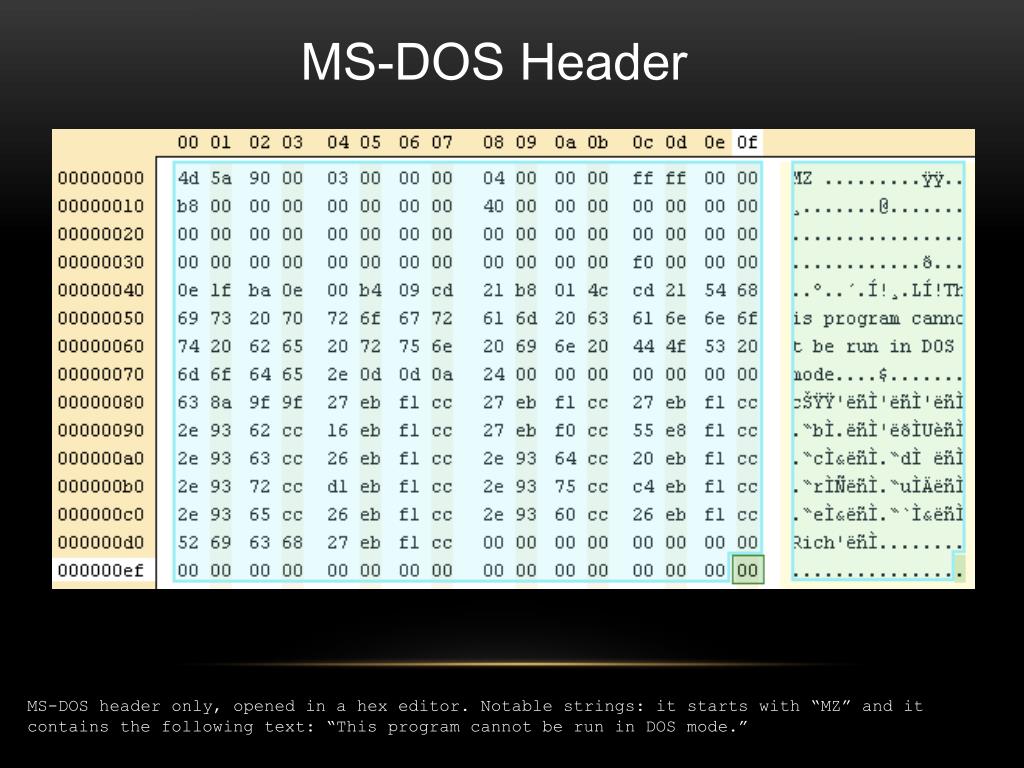This screenshot has height=768, width=1024.
Task: Select hex byte b8 in row 00000010
Action: tap(188, 206)
